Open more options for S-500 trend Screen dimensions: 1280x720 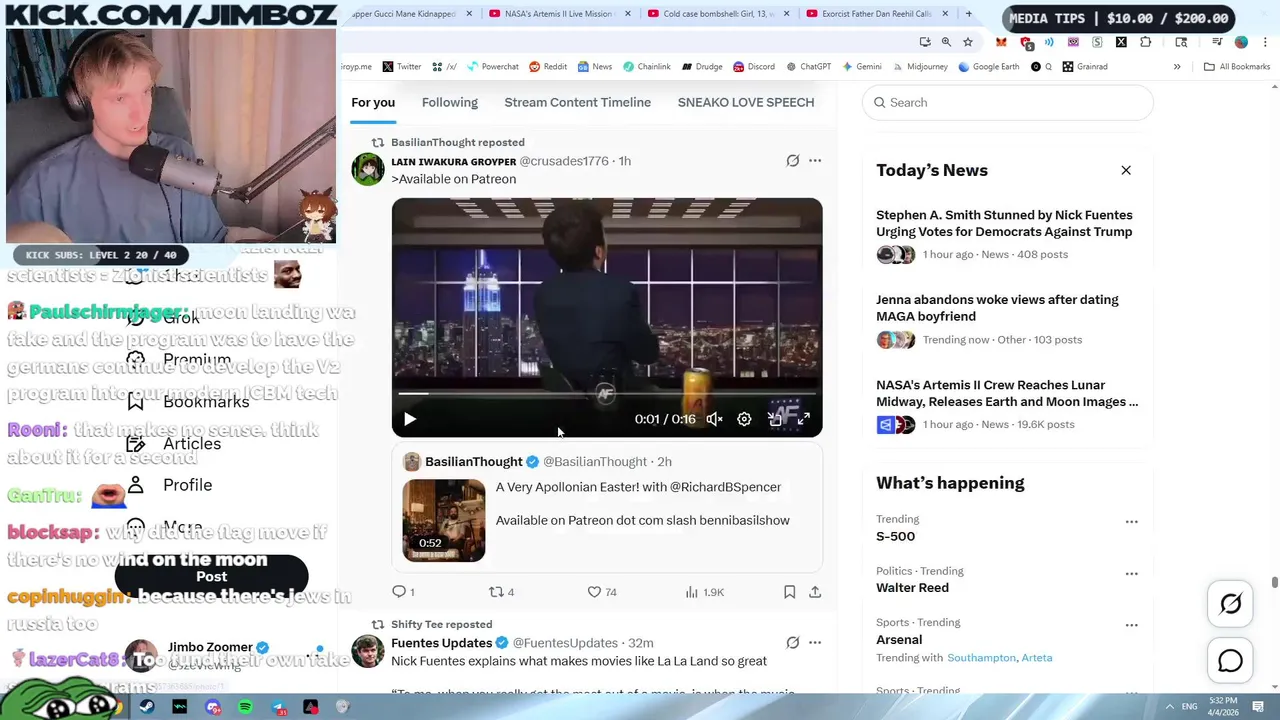(x=1131, y=522)
